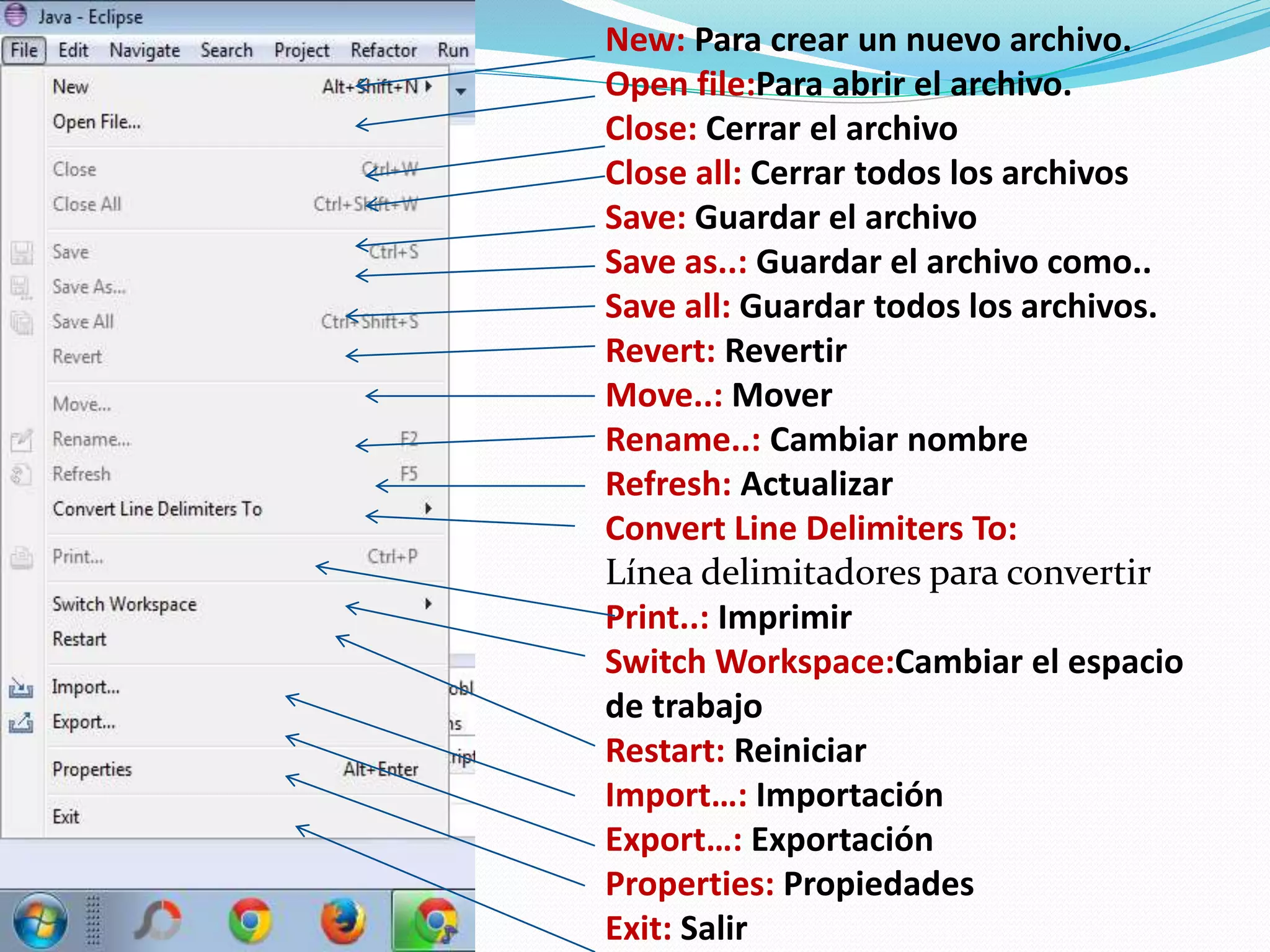Viewport: 1270px width, 952px height.
Task: Open the Edit menu
Action: point(73,50)
